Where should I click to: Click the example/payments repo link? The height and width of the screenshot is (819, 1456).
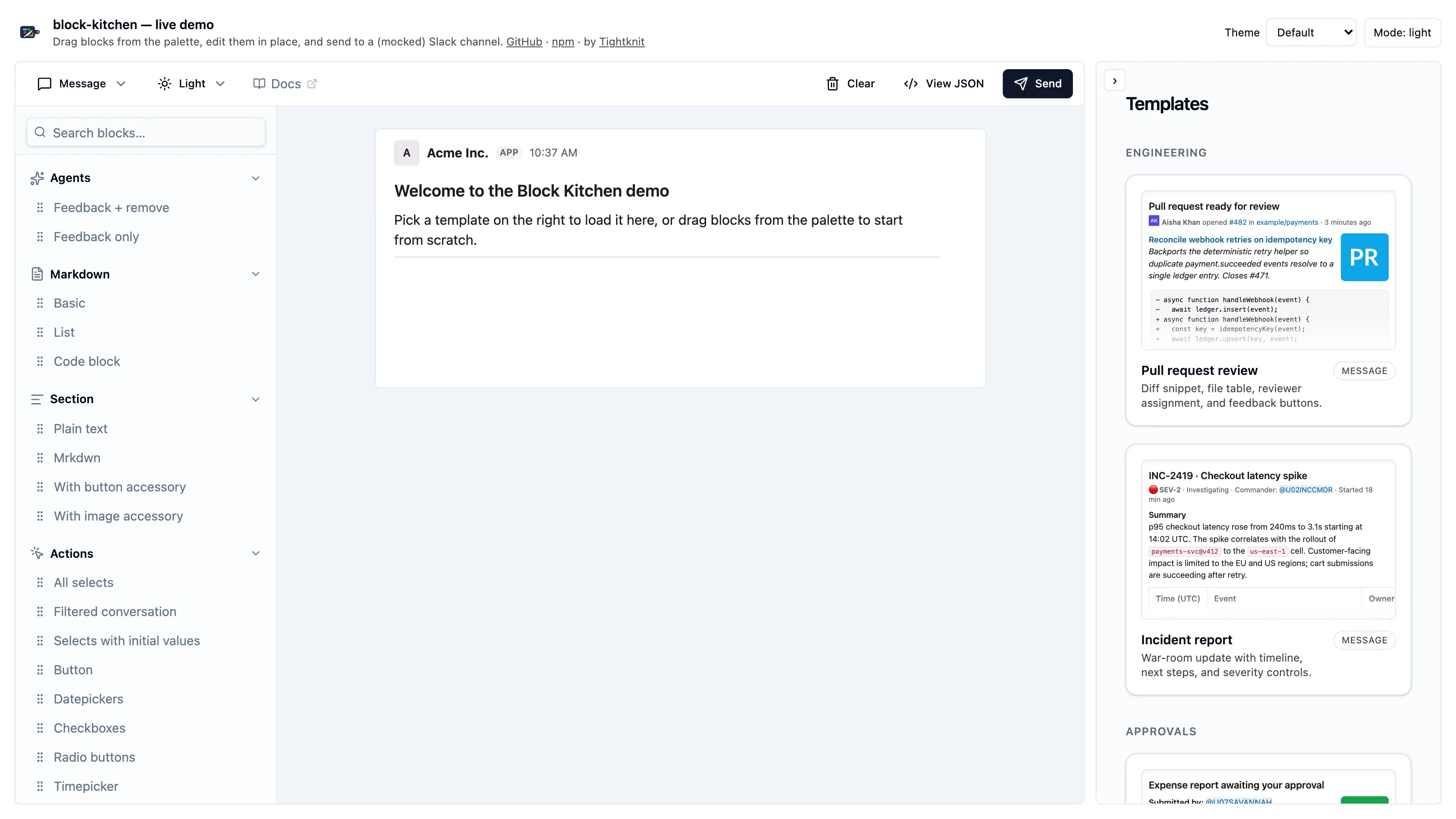(1287, 222)
